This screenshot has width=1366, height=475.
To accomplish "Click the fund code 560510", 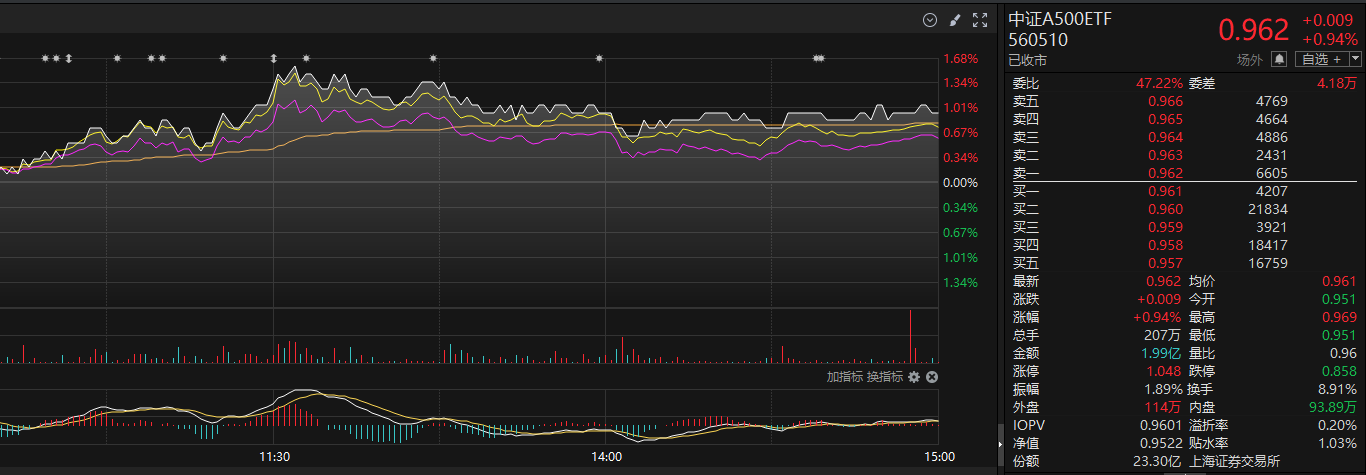I will pyautogui.click(x=1038, y=41).
